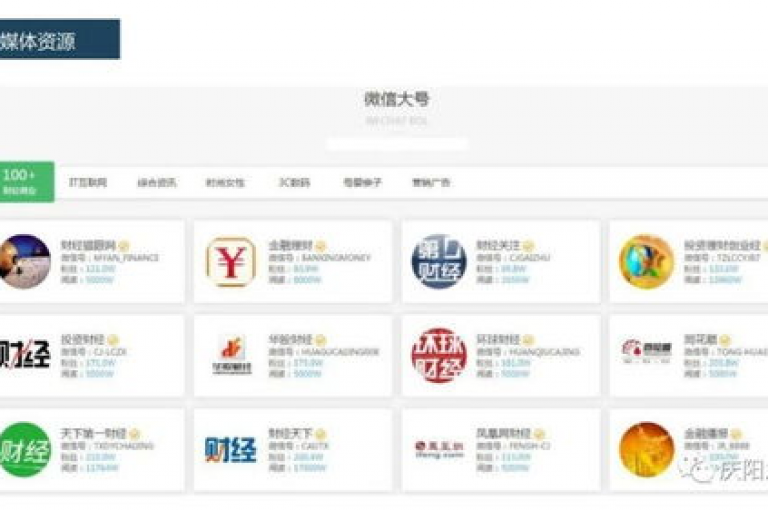Select the golden round avatar in the top row
The height and width of the screenshot is (510, 768).
pos(647,262)
